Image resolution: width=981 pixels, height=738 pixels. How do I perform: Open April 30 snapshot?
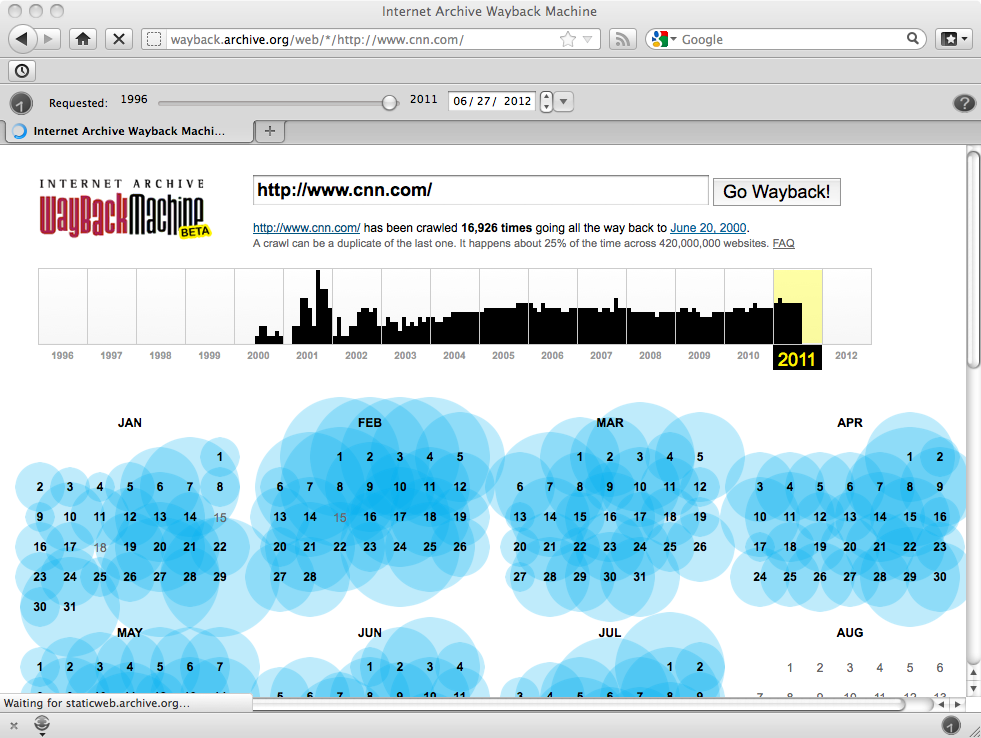pyautogui.click(x=940, y=577)
